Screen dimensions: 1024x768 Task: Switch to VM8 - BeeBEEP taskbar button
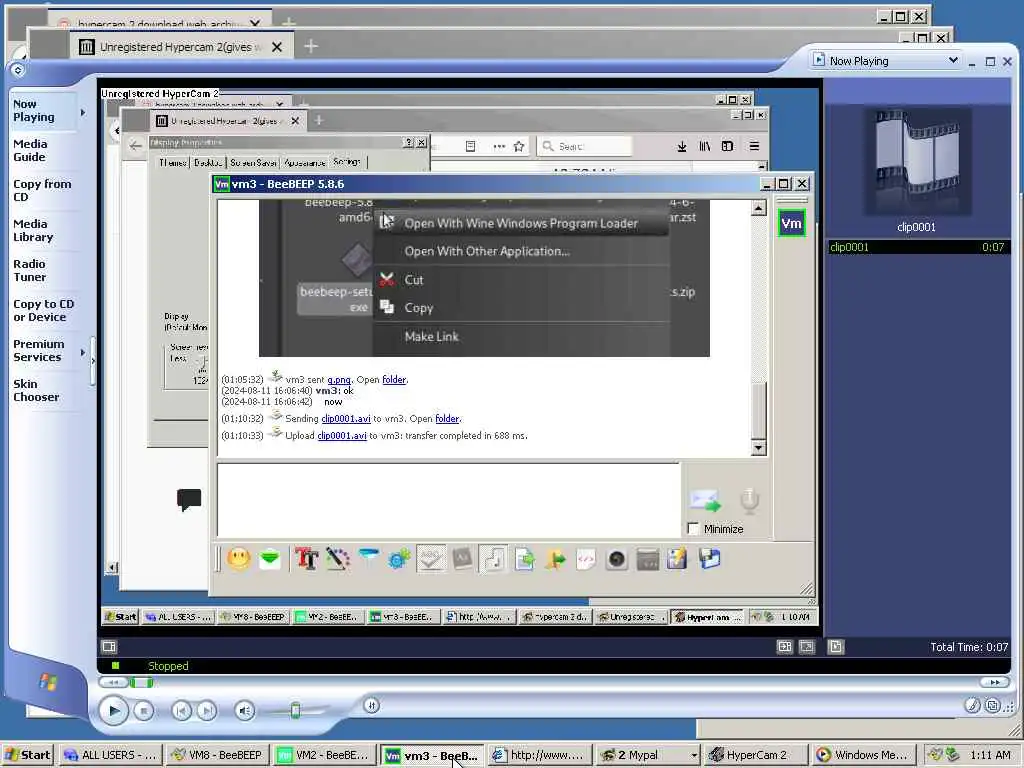pos(217,755)
